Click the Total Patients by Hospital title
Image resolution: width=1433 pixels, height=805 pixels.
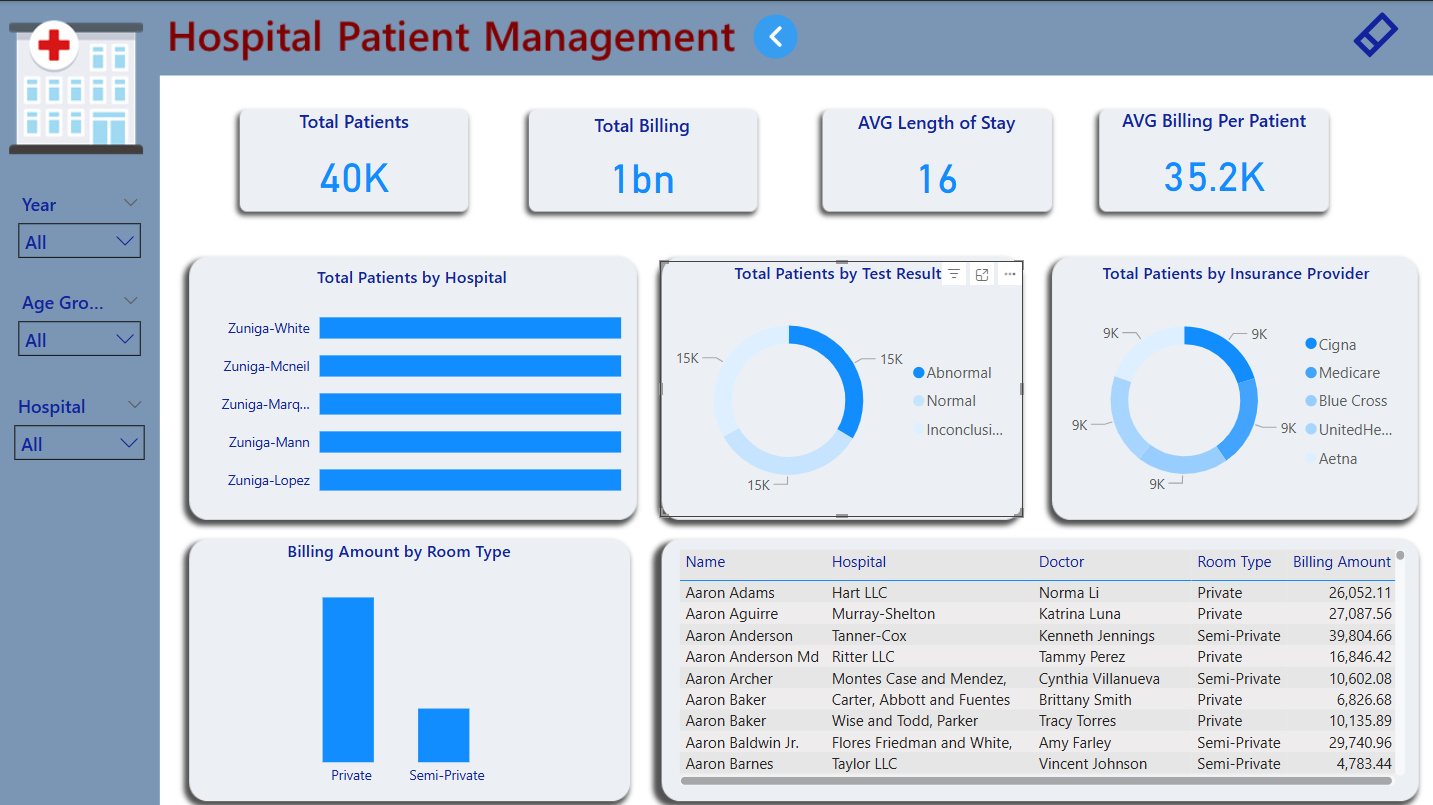pos(412,278)
